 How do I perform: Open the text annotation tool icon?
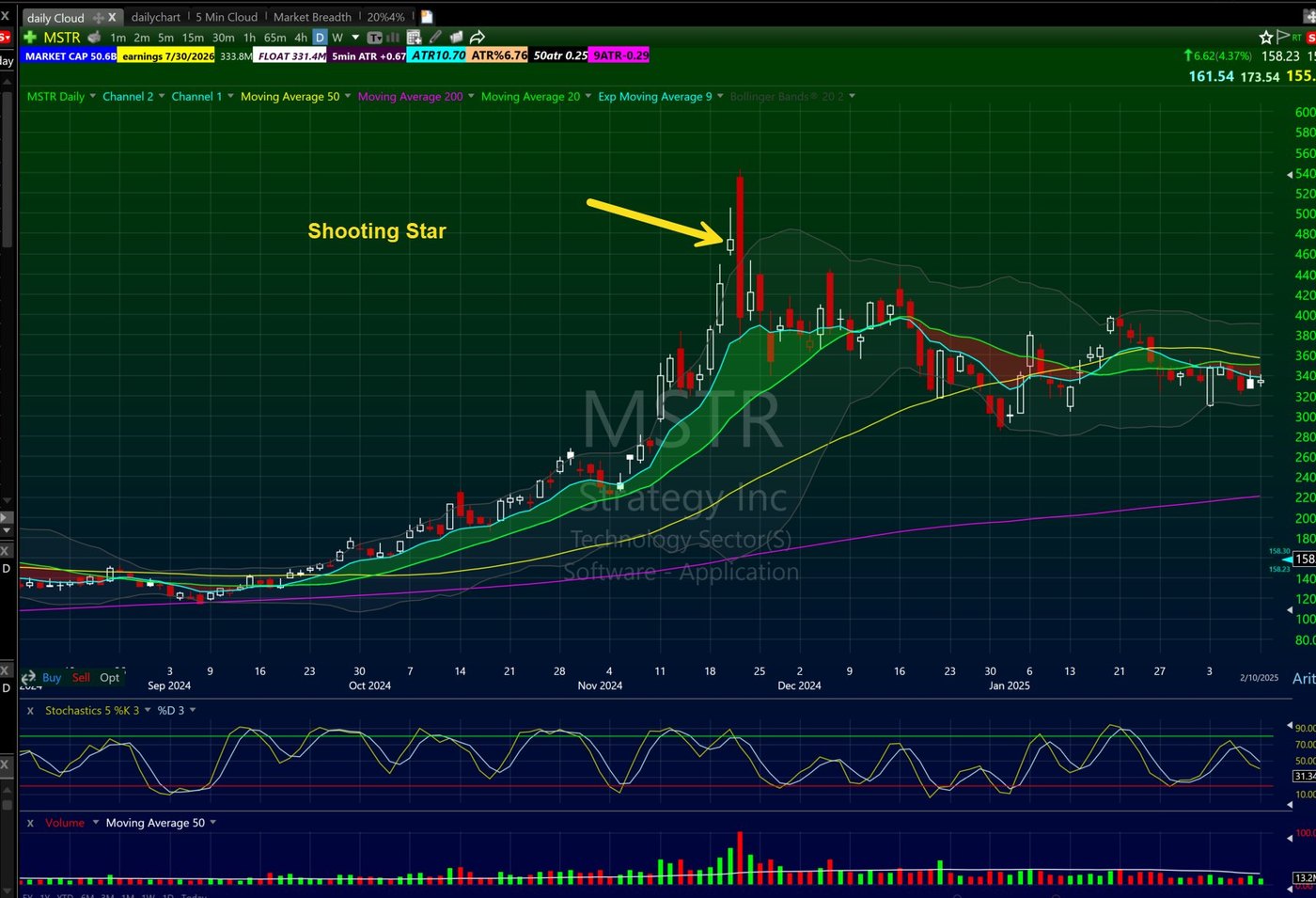pyautogui.click(x=374, y=38)
